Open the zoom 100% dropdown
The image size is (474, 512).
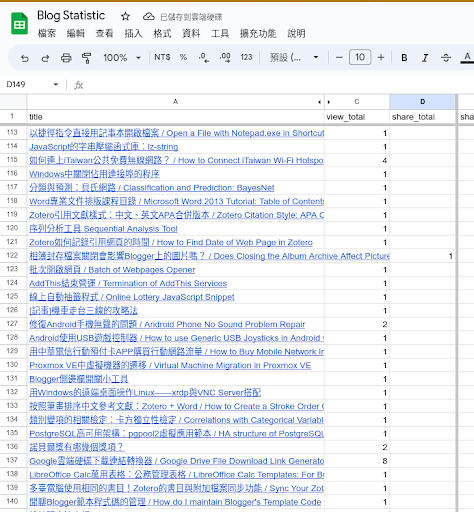point(122,58)
